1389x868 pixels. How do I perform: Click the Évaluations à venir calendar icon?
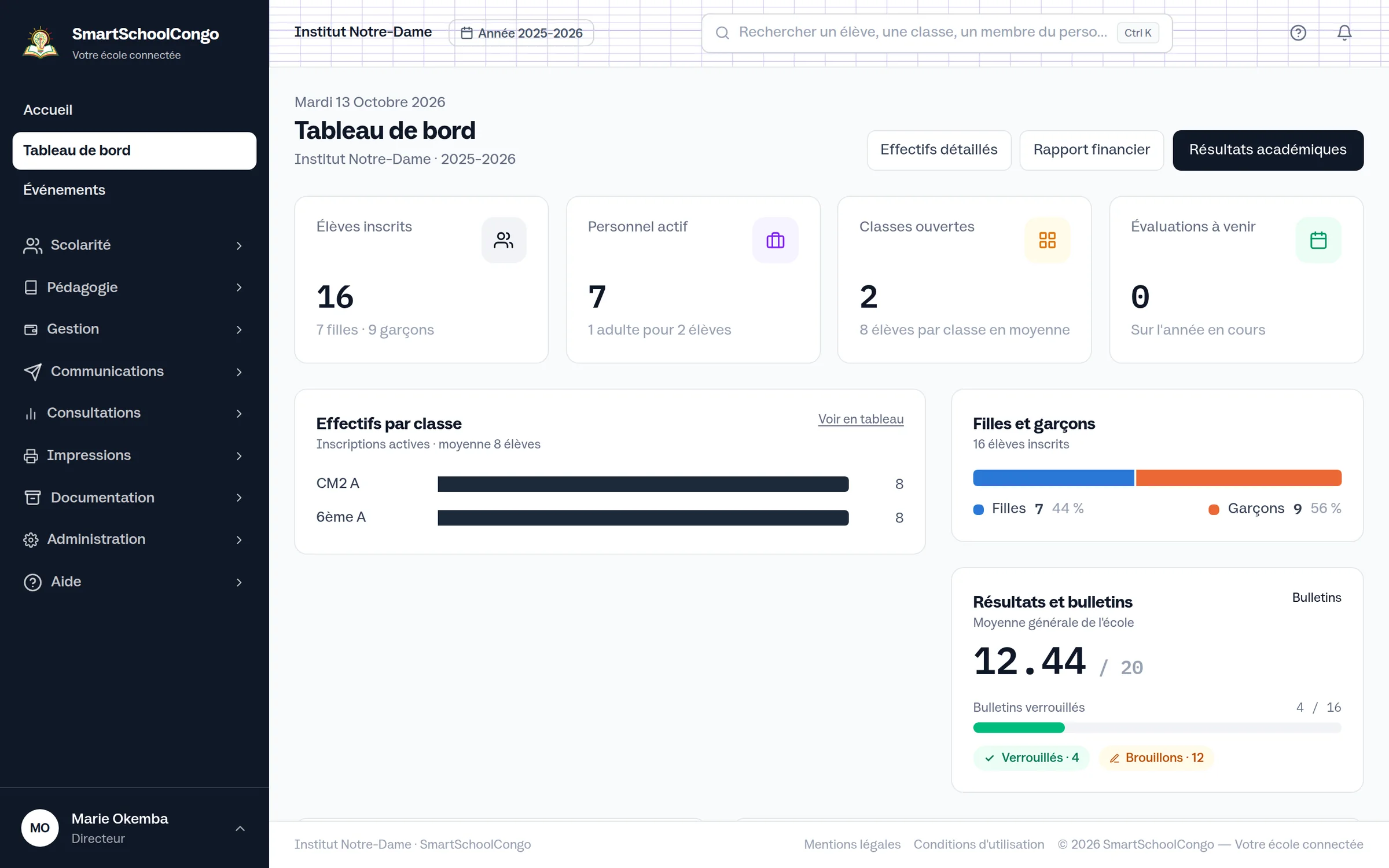pos(1318,240)
